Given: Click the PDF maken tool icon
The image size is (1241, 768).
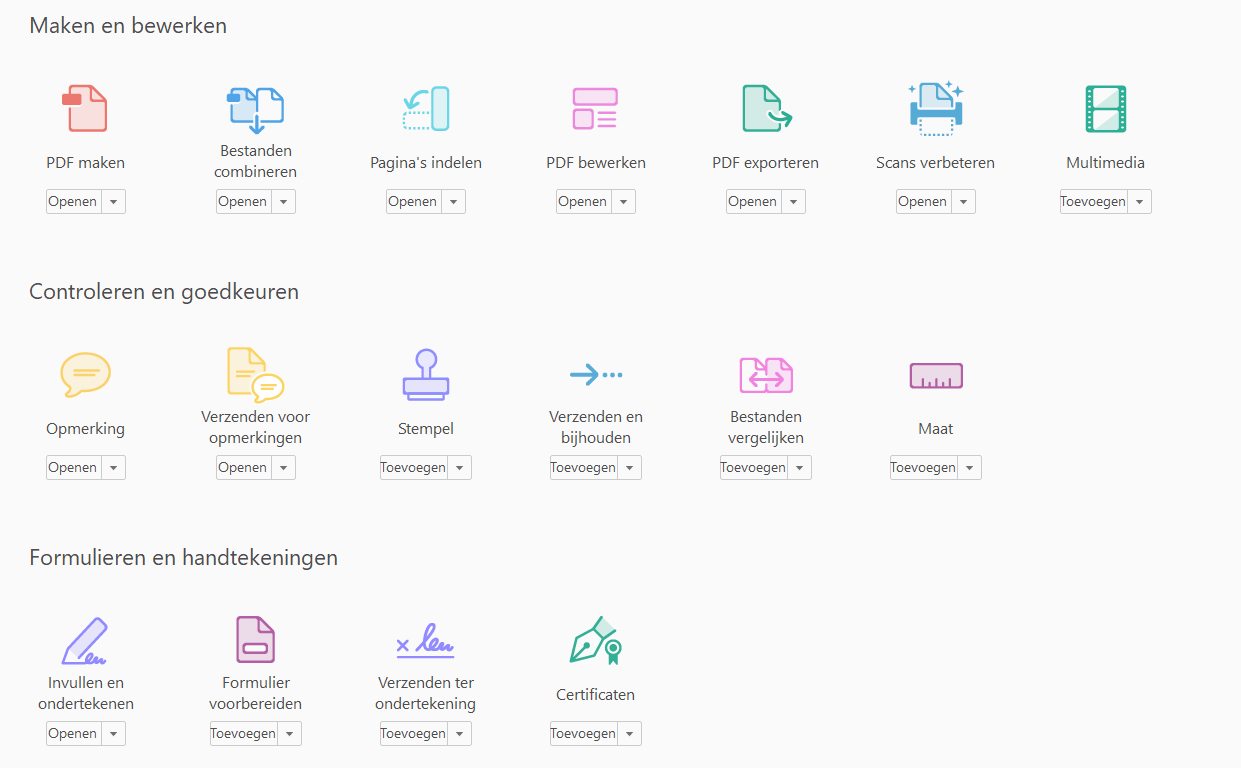Looking at the screenshot, I should tap(85, 109).
